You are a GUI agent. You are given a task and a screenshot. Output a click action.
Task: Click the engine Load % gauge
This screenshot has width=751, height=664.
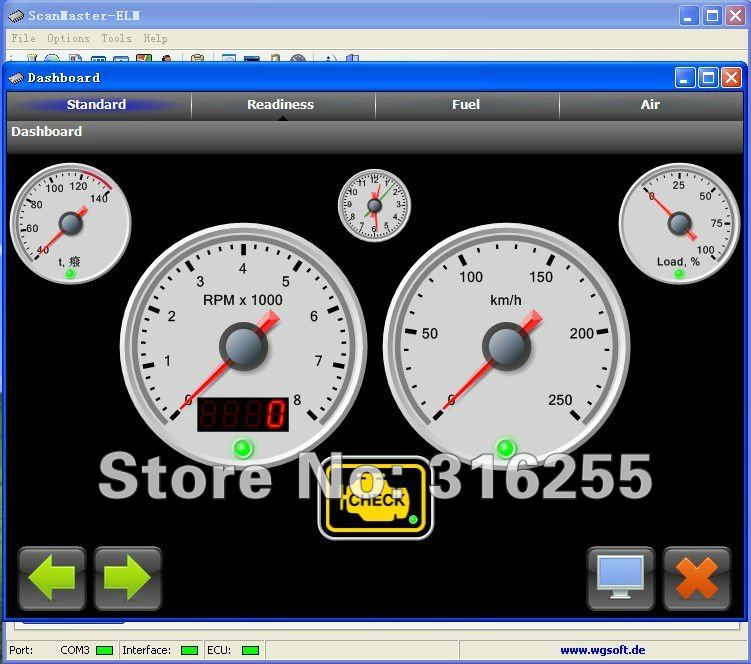click(679, 223)
